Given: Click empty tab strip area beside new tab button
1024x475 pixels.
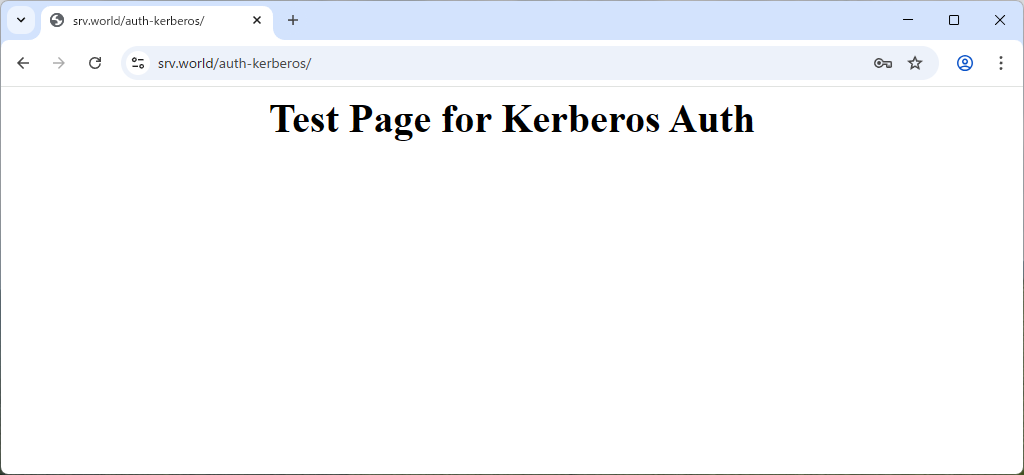Looking at the screenshot, I should (x=600, y=20).
